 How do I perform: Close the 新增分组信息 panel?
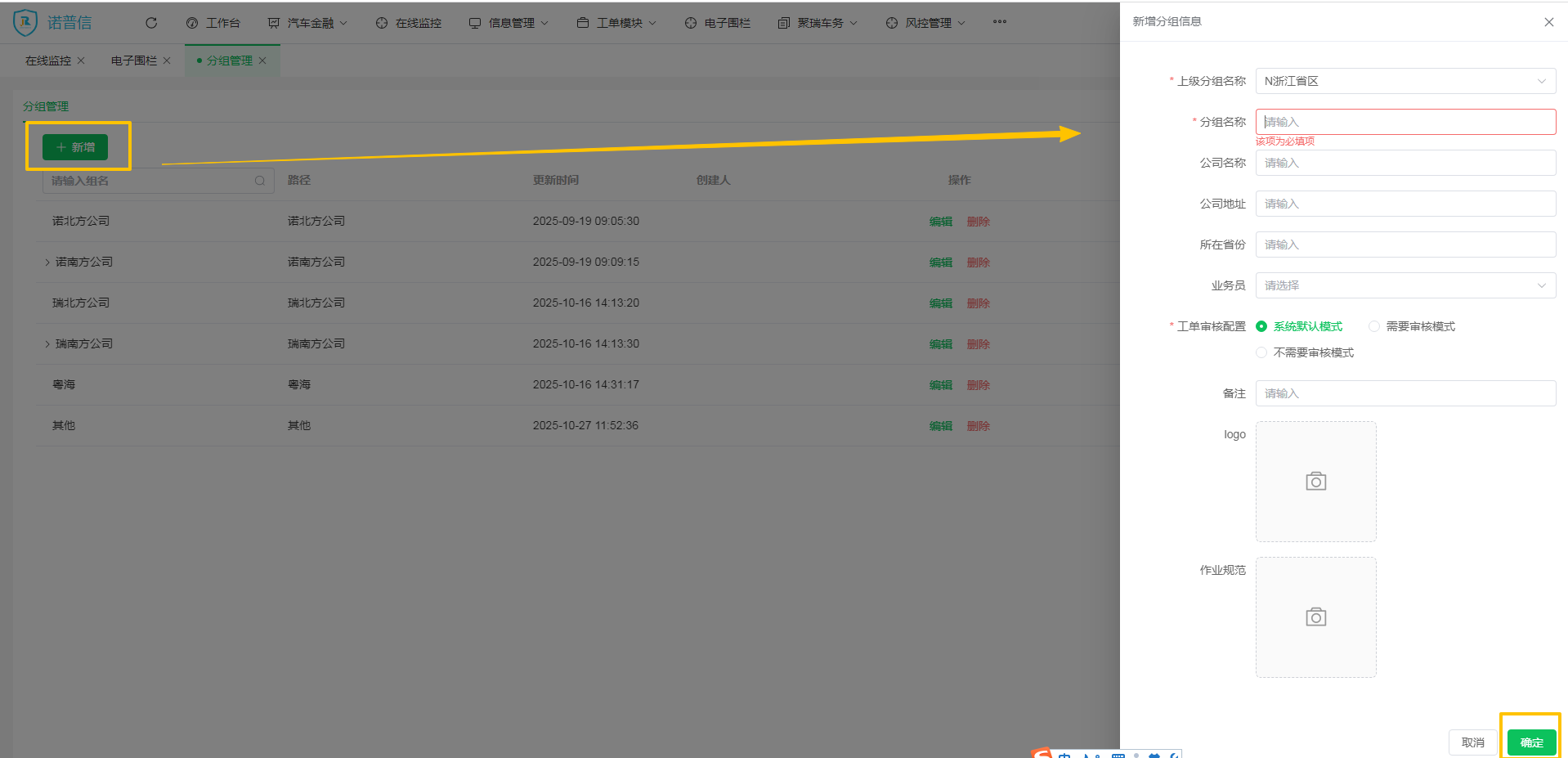(1548, 22)
